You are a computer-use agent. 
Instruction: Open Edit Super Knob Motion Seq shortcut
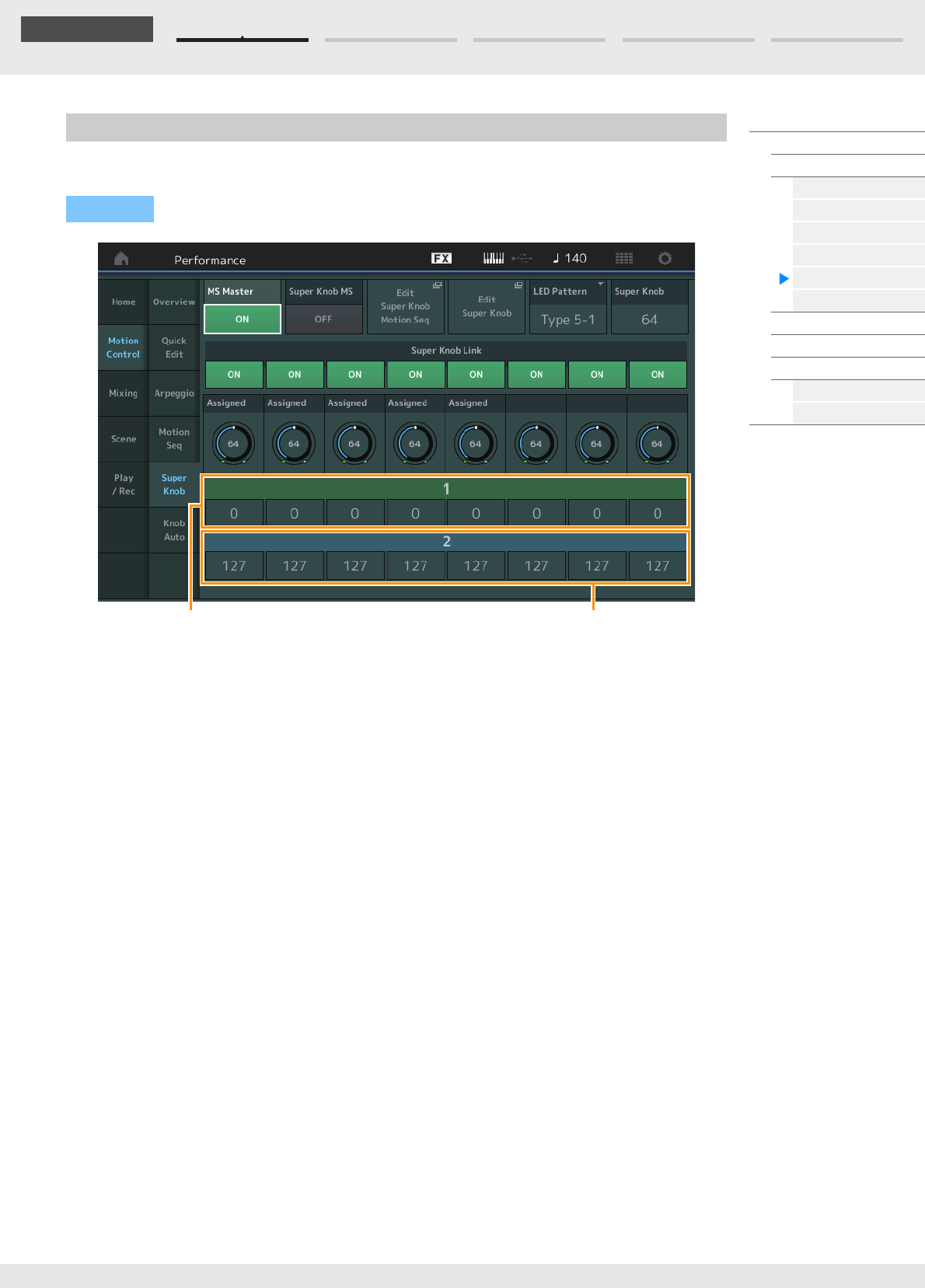point(405,307)
